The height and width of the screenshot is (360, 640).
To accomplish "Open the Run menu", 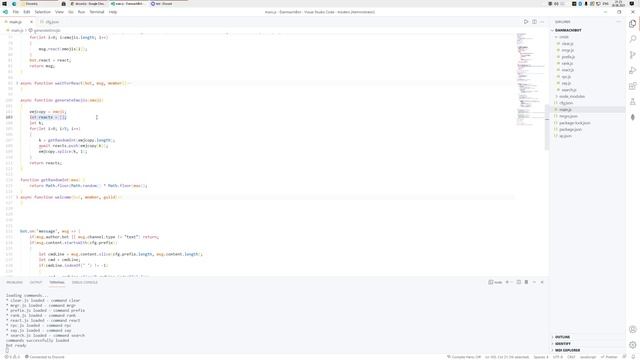I will pos(81,12).
